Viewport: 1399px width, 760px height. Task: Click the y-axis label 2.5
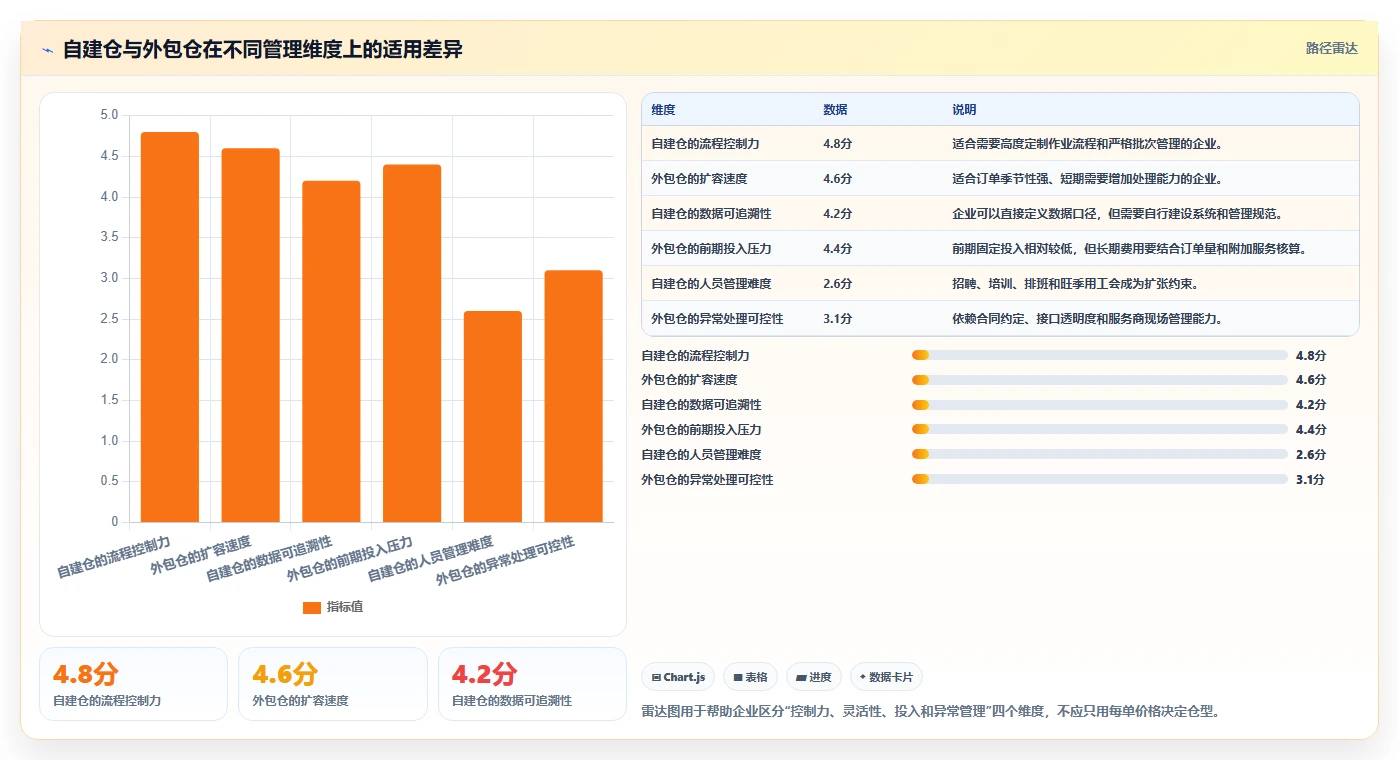click(109, 319)
